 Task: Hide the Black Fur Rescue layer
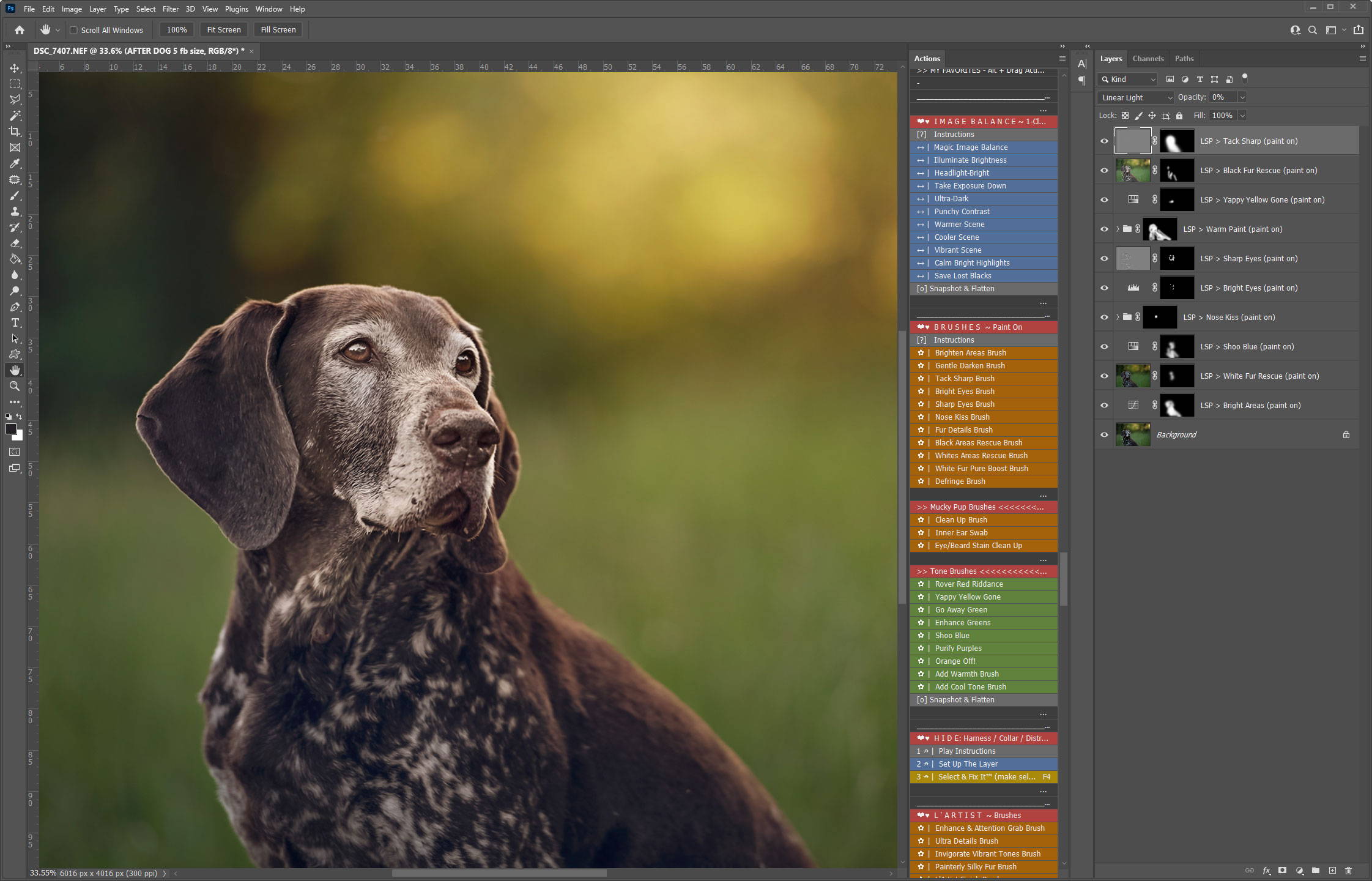[x=1104, y=171]
